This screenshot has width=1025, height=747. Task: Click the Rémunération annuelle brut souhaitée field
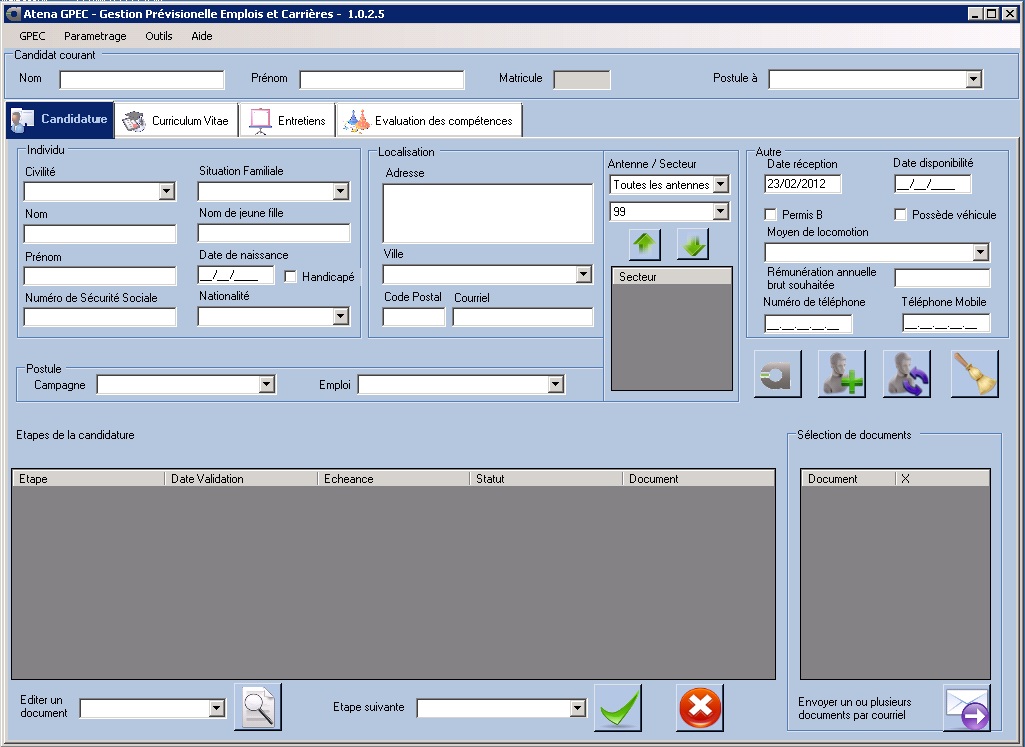coord(942,278)
